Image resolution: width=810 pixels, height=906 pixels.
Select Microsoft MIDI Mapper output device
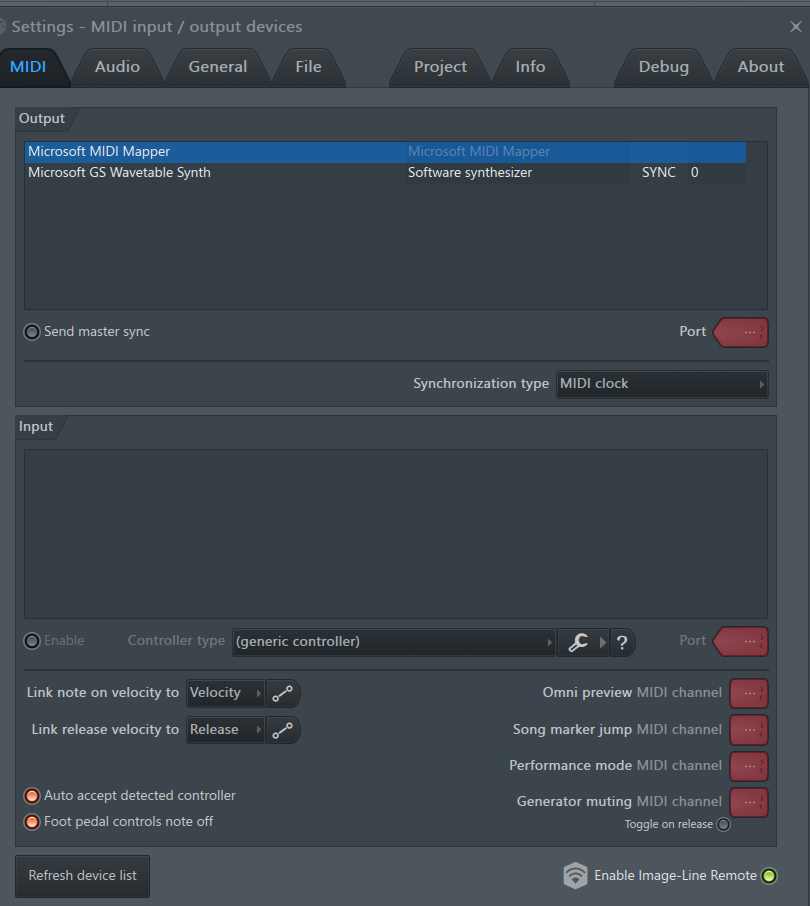coord(386,152)
